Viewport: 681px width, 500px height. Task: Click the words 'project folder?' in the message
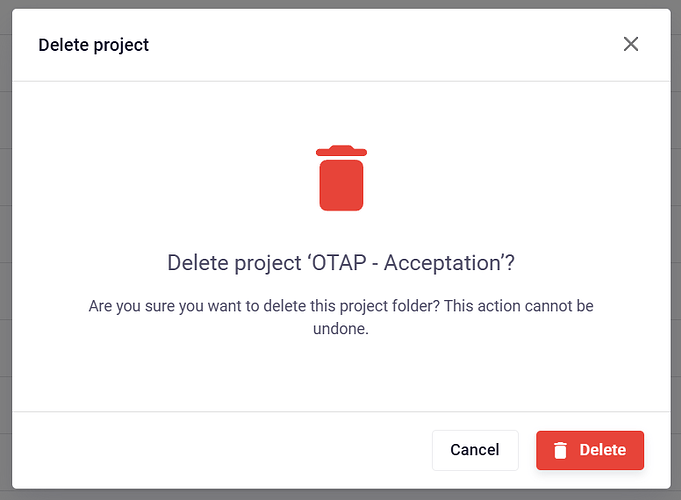click(x=388, y=306)
